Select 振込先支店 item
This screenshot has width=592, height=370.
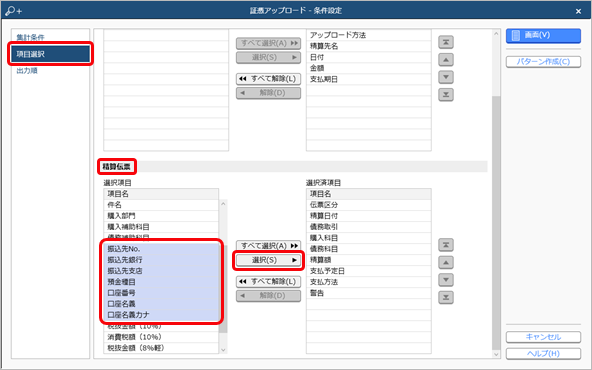click(161, 271)
